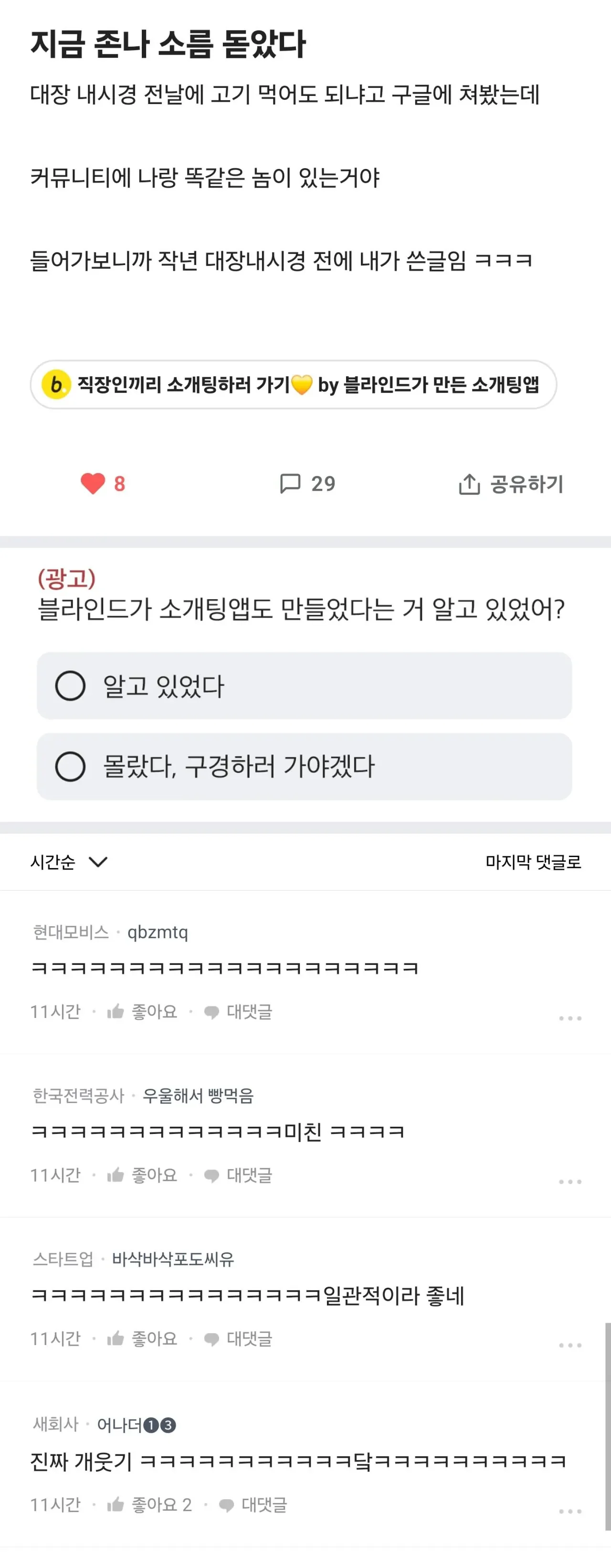
Task: Tap the red heart like icon
Action: tap(93, 484)
